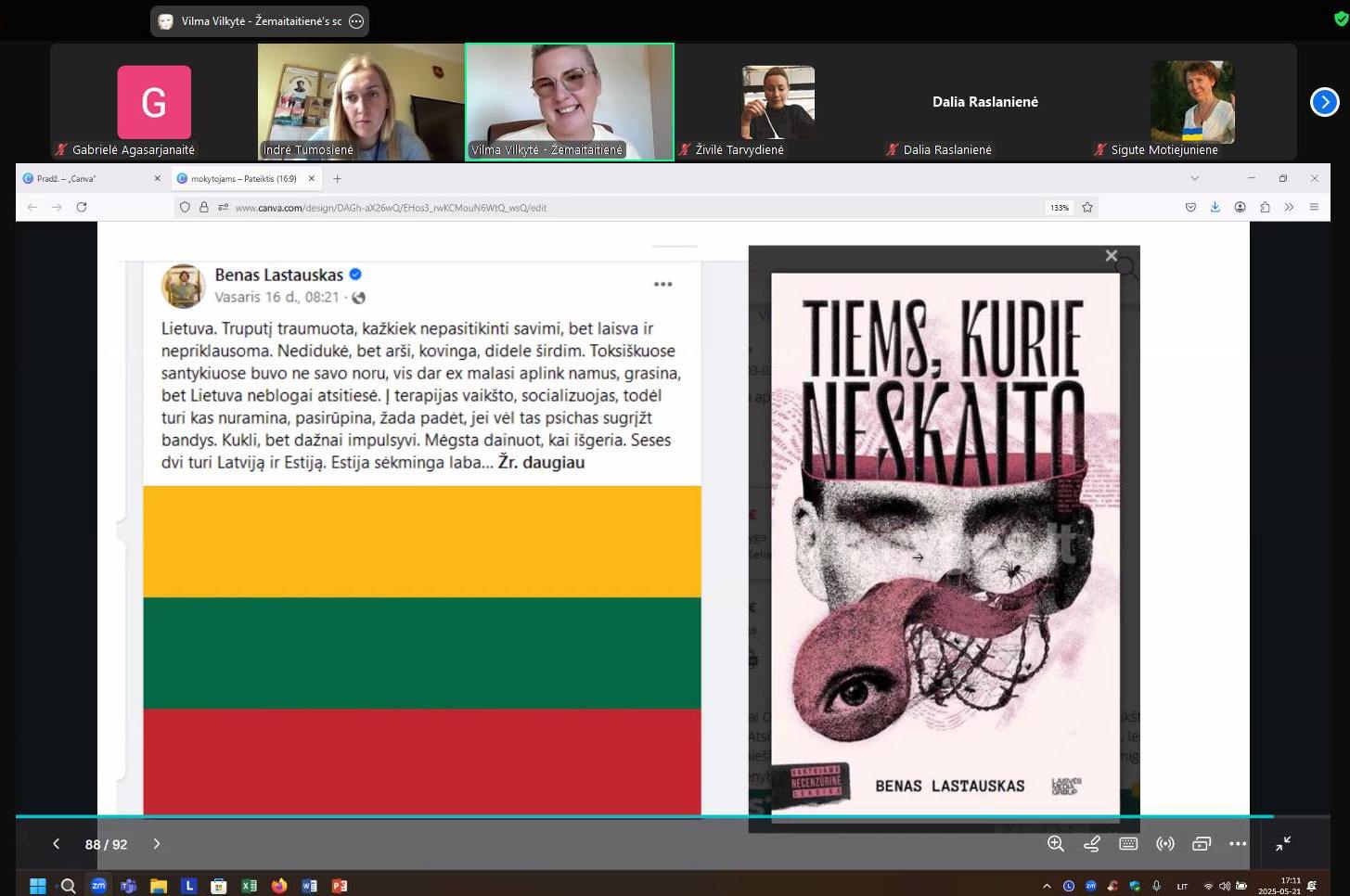1350x896 pixels.
Task: Click Zoom encryption green shield icon
Action: pos(1341,19)
